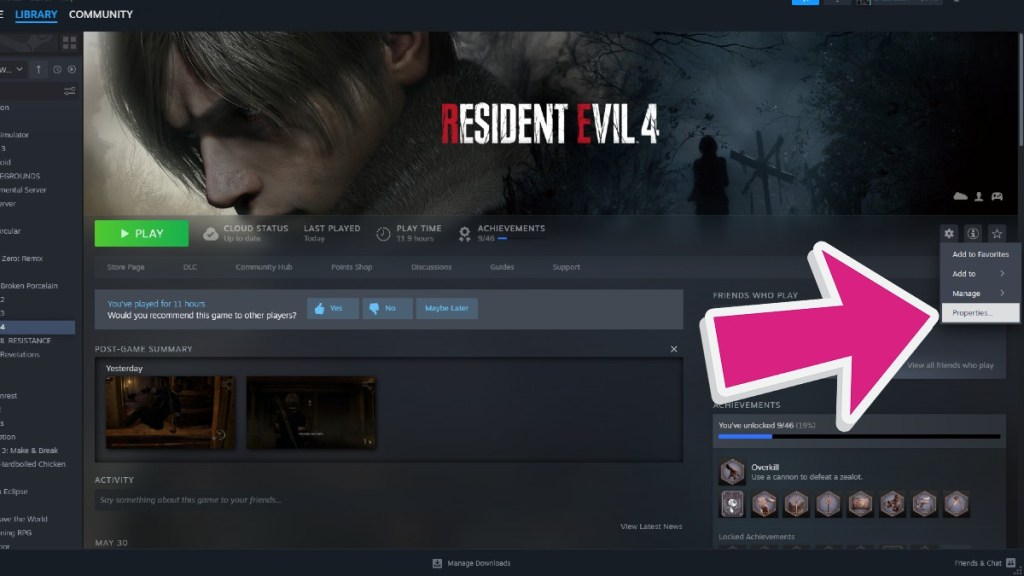Viewport: 1024px width, 576px height.
Task: Click the achievements progress bar
Action: [857, 435]
